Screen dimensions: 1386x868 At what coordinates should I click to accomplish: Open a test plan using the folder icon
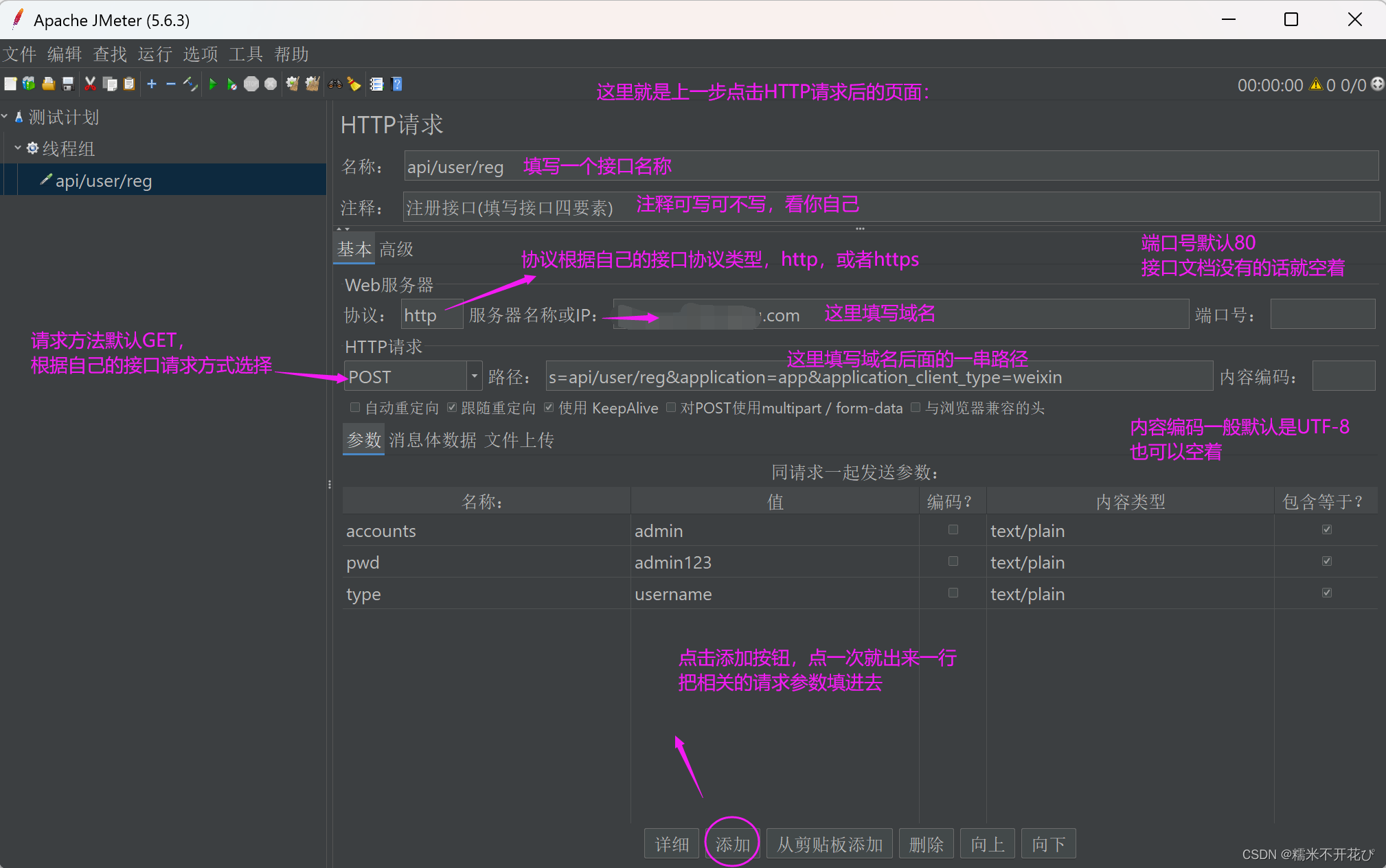(x=48, y=84)
